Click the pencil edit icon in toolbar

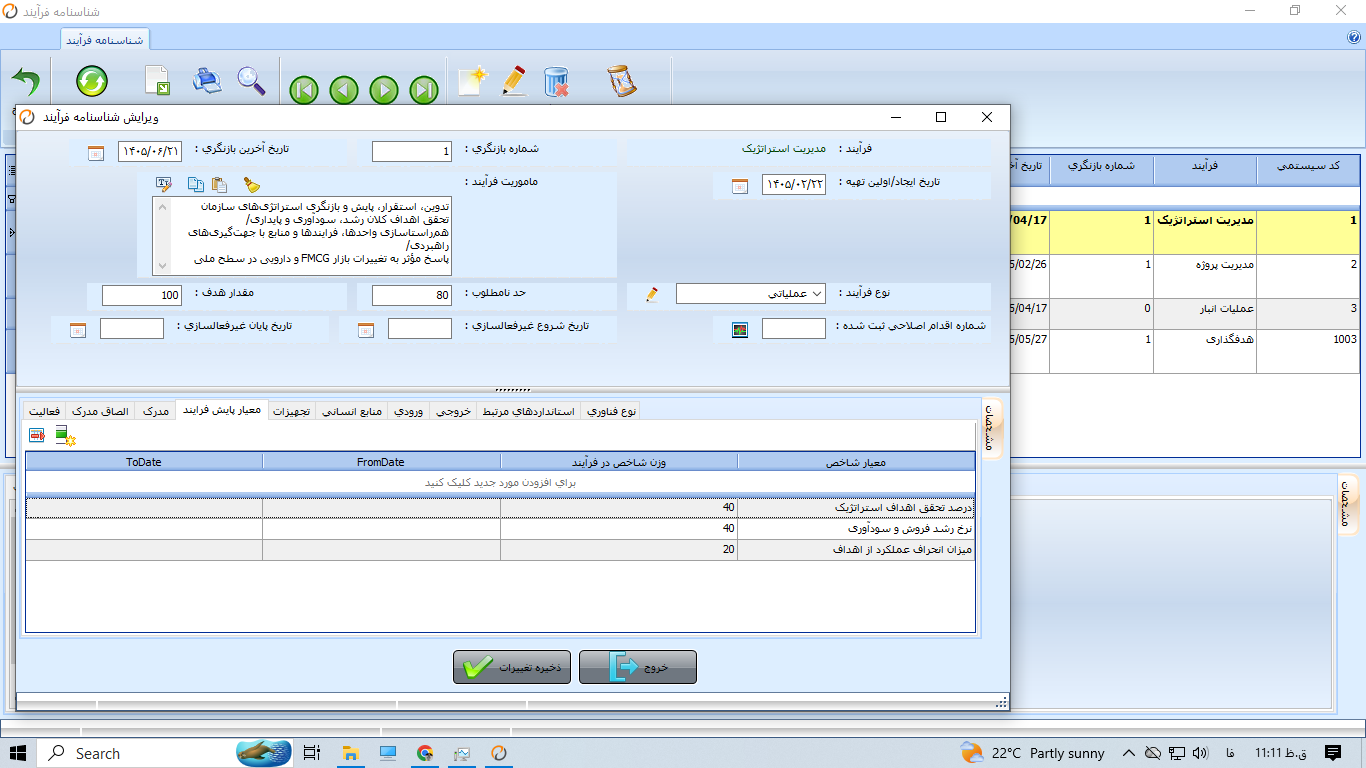[514, 81]
